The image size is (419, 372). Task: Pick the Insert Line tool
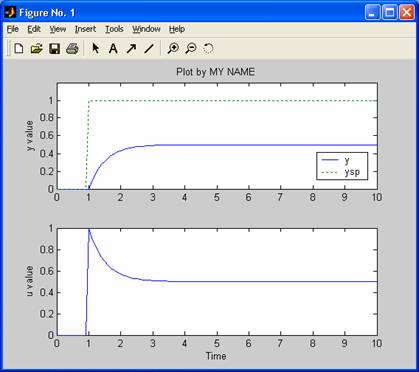[x=149, y=49]
